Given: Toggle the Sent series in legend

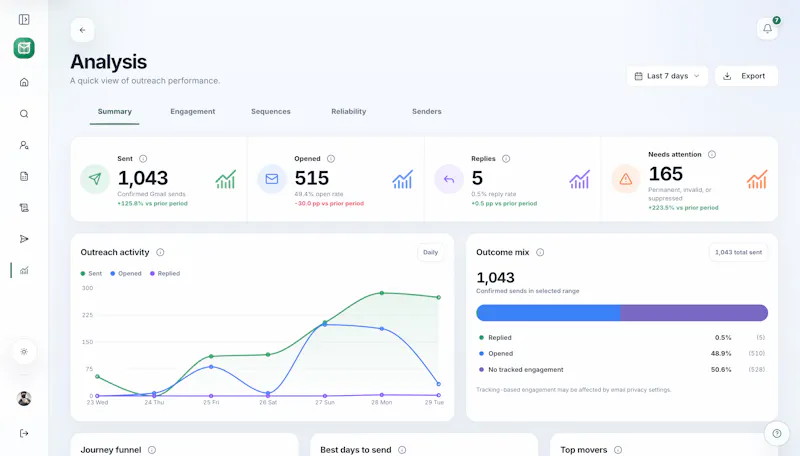Looking at the screenshot, I should (91, 273).
